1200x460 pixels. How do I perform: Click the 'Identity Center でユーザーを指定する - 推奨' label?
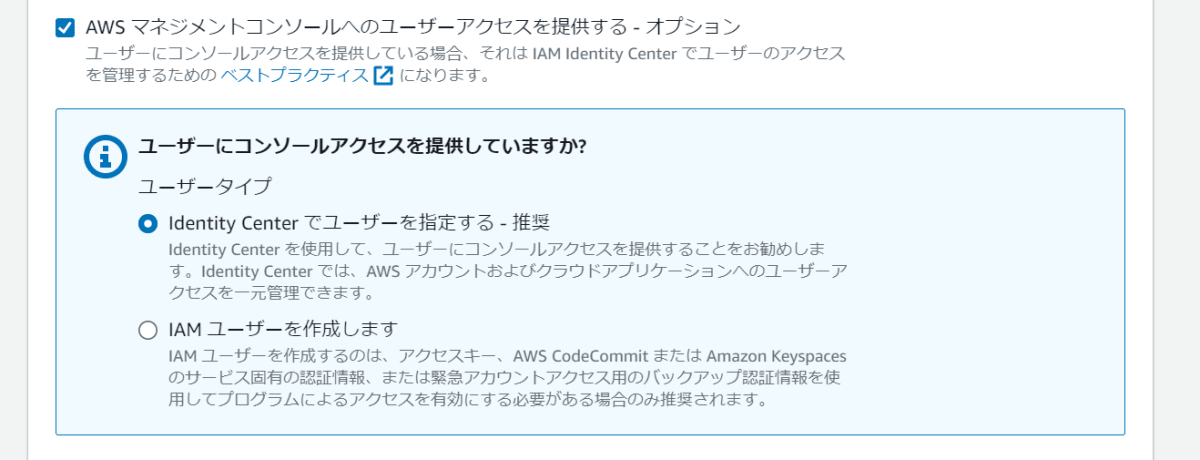[360, 222]
